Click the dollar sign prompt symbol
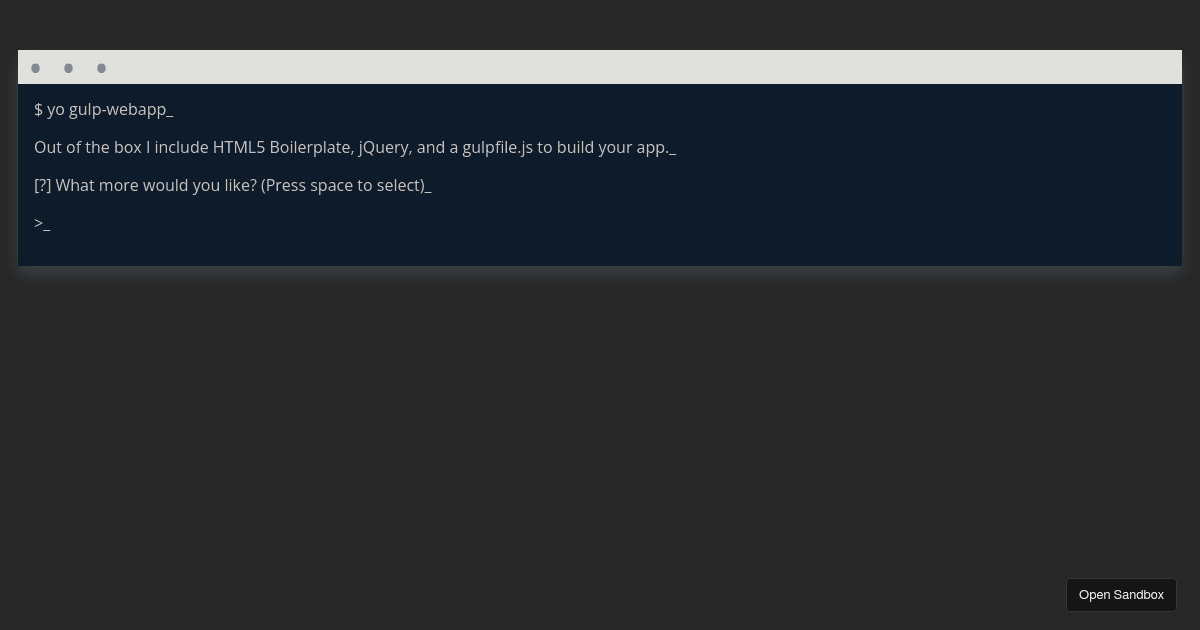This screenshot has width=1200, height=630. (38, 109)
